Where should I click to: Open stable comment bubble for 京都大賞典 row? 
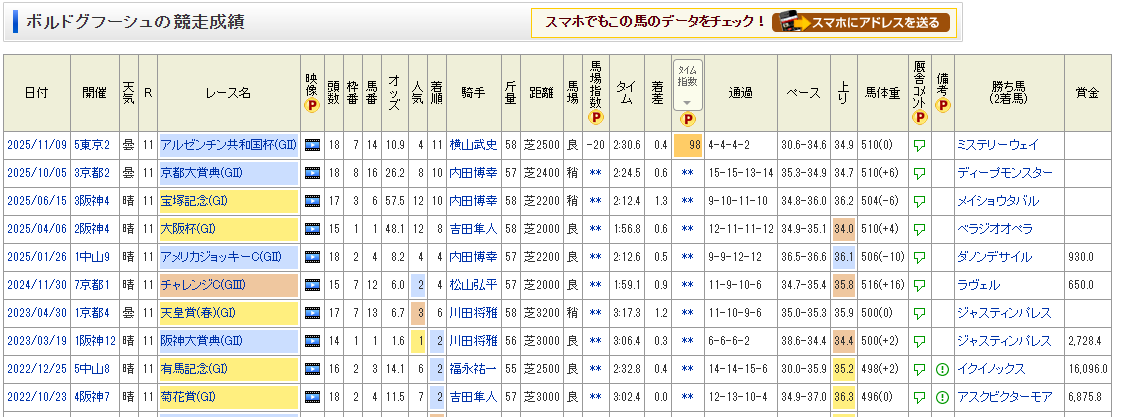tap(918, 173)
